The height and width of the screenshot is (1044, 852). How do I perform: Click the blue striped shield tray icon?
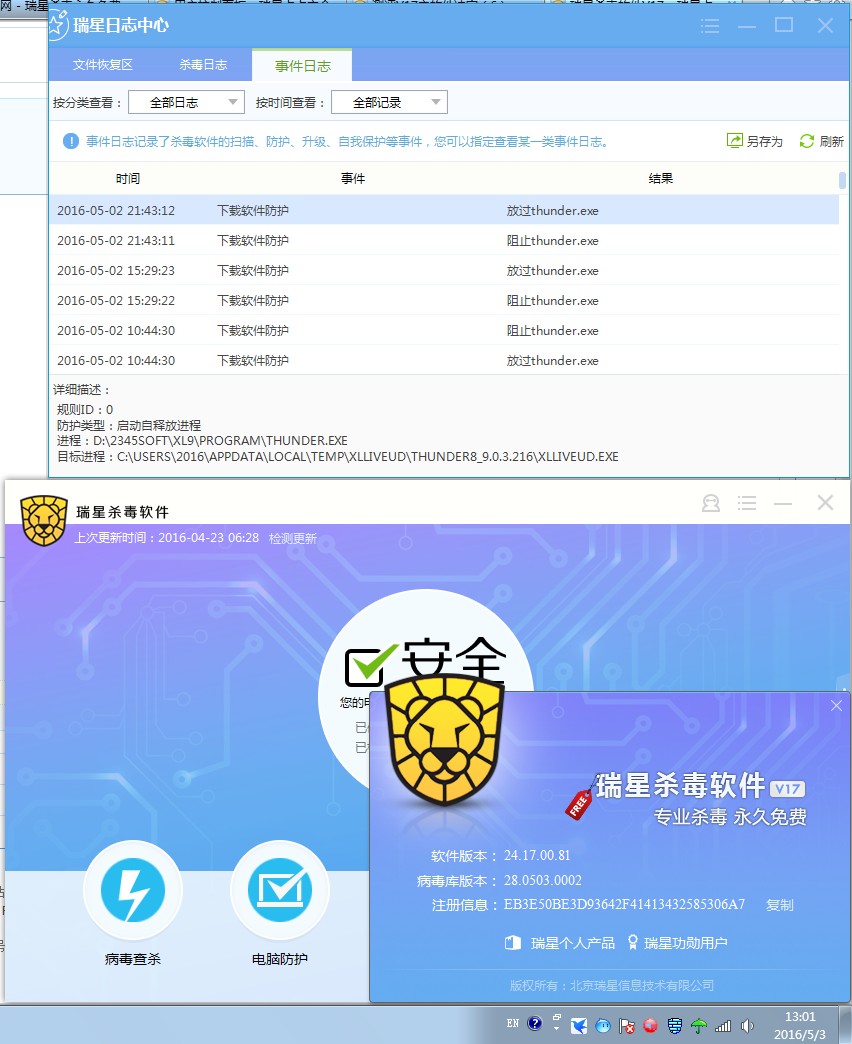[674, 1026]
